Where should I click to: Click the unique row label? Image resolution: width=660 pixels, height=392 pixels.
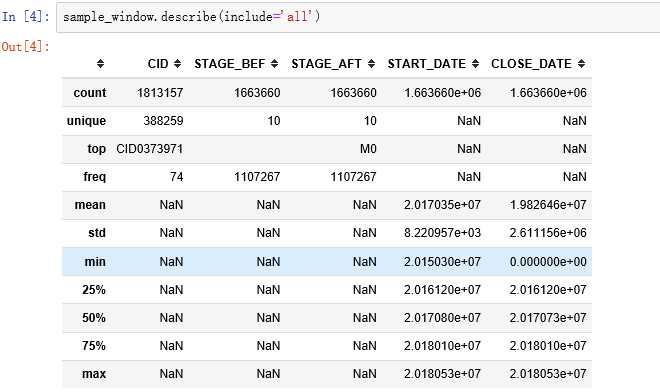pos(86,121)
